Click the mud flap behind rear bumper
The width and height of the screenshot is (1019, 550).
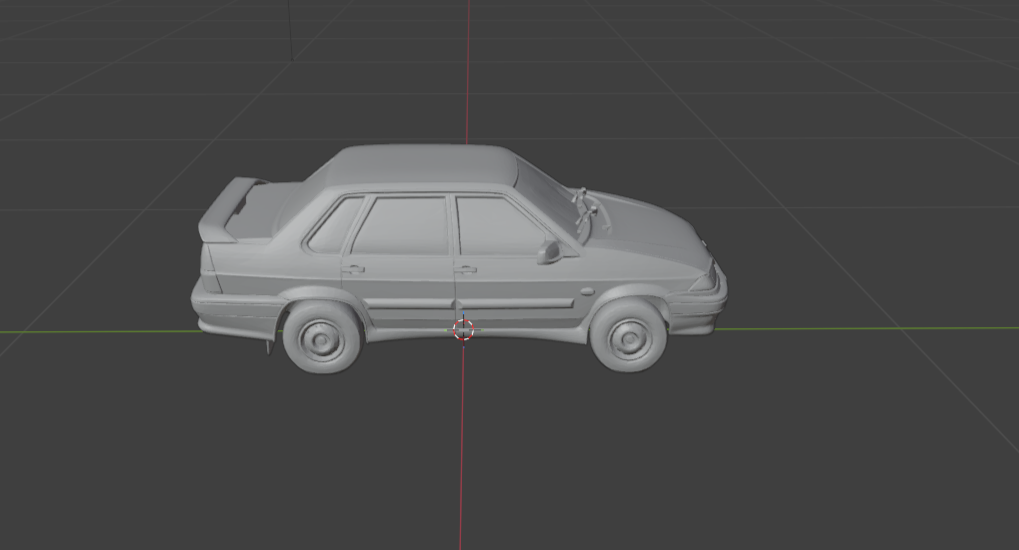(270, 345)
